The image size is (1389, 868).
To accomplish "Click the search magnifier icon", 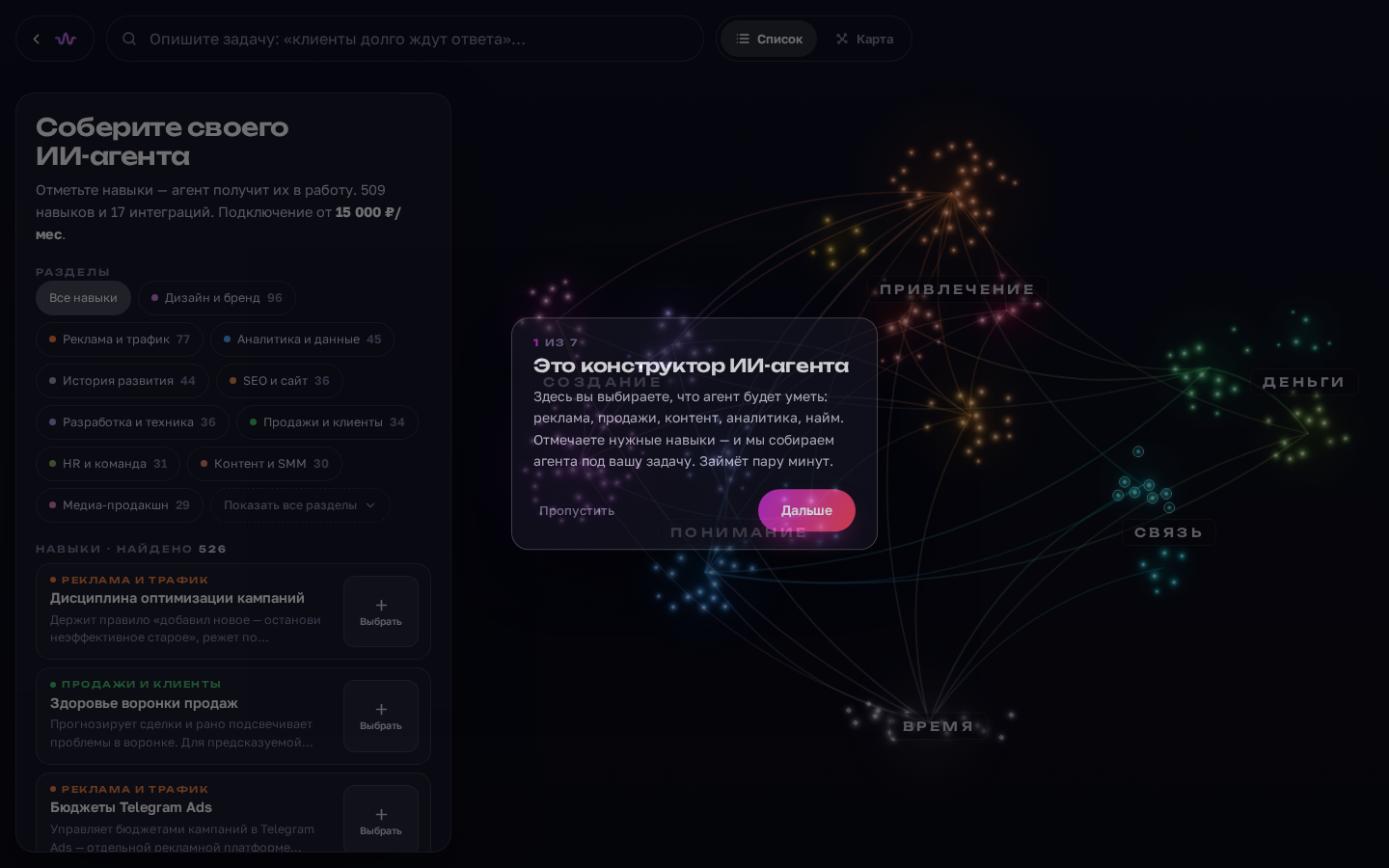I will point(129,39).
